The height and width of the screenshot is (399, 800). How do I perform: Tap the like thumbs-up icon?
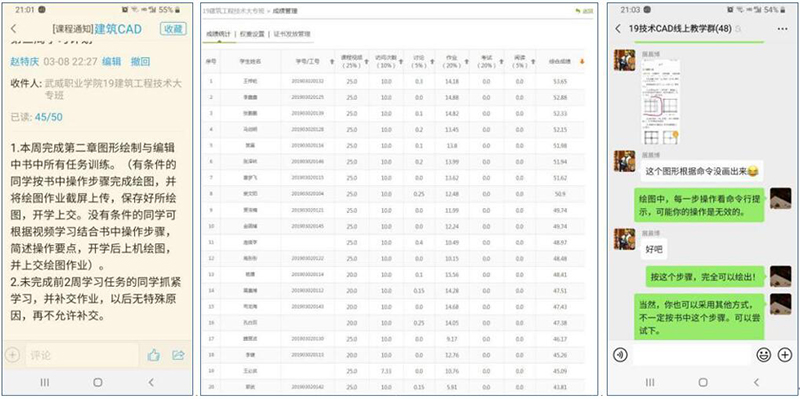153,355
